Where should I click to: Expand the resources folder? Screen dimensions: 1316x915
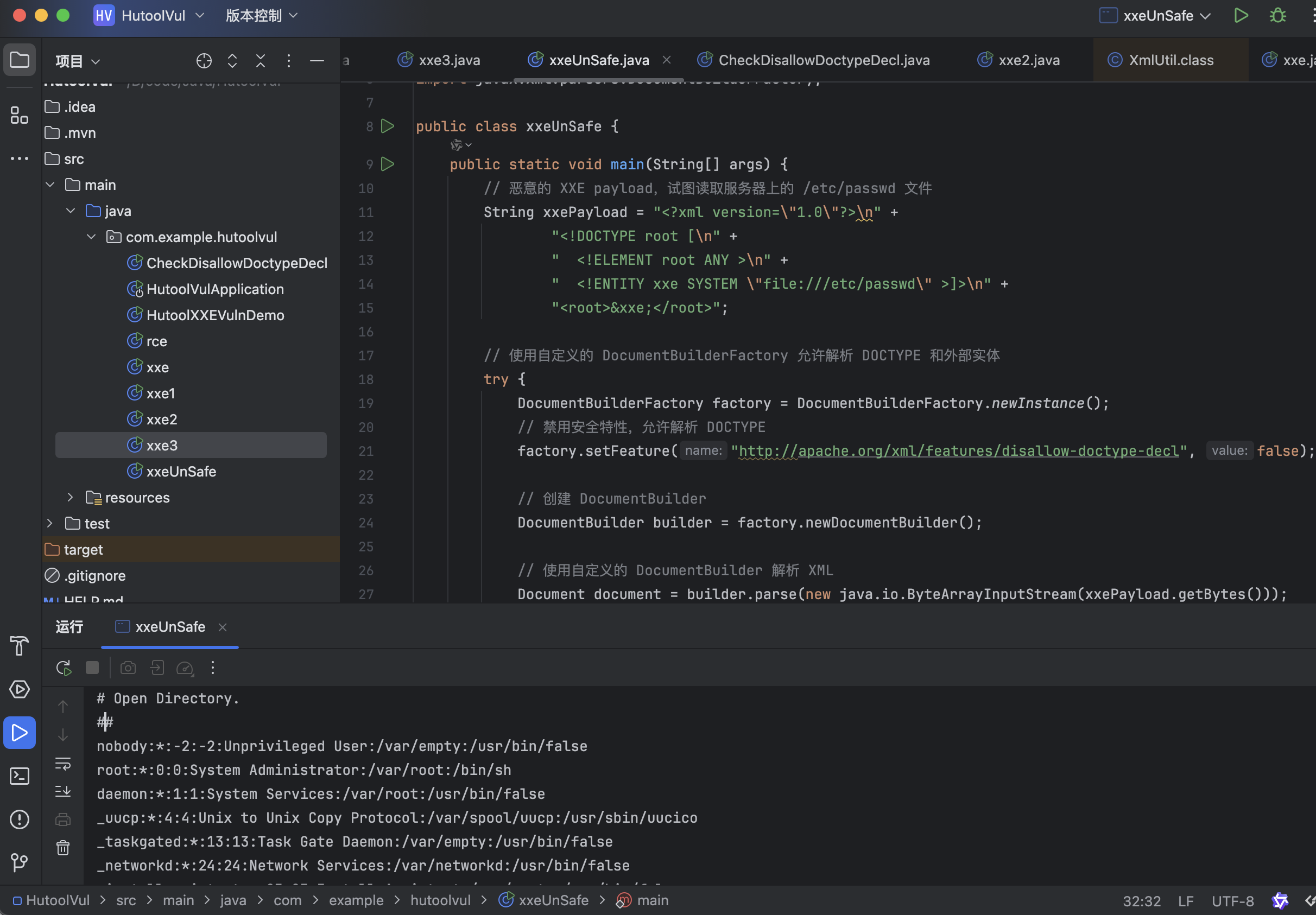click(70, 497)
